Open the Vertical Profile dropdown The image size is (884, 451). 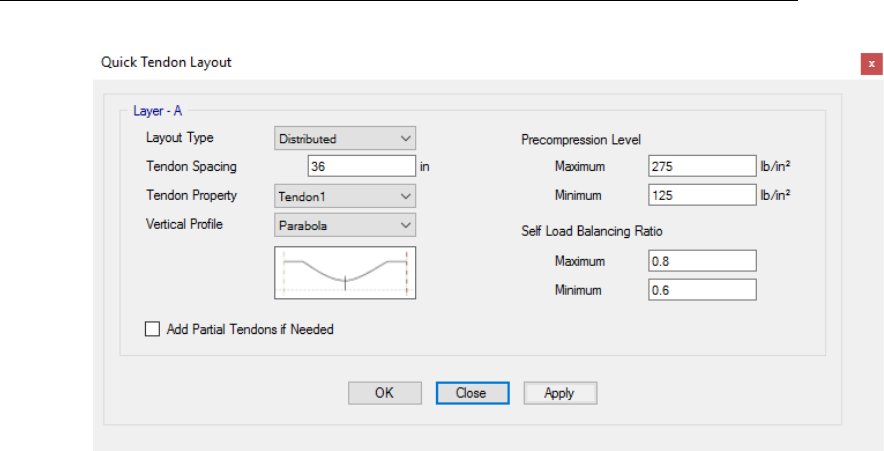(345, 225)
